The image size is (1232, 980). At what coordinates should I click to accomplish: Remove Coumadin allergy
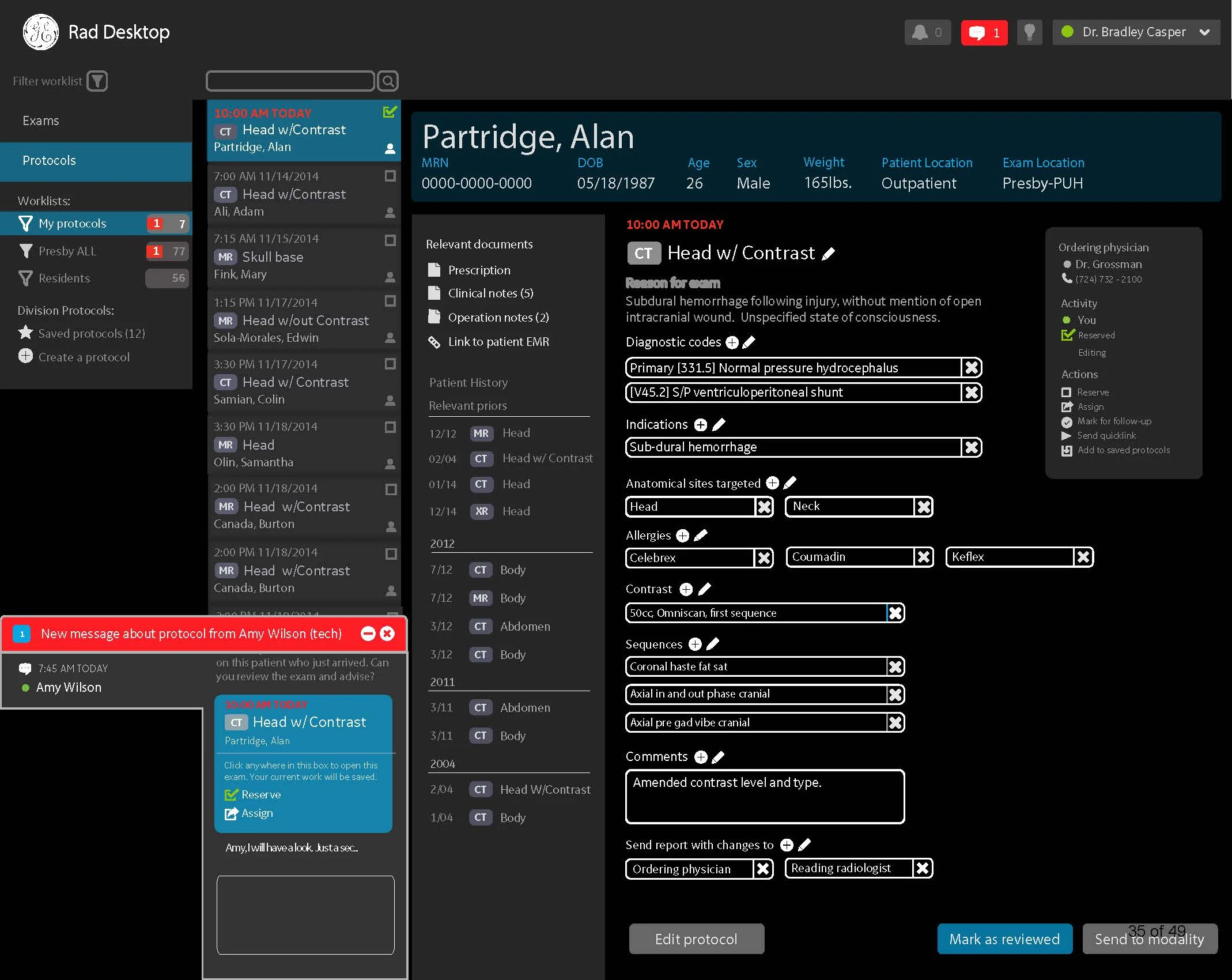point(923,557)
